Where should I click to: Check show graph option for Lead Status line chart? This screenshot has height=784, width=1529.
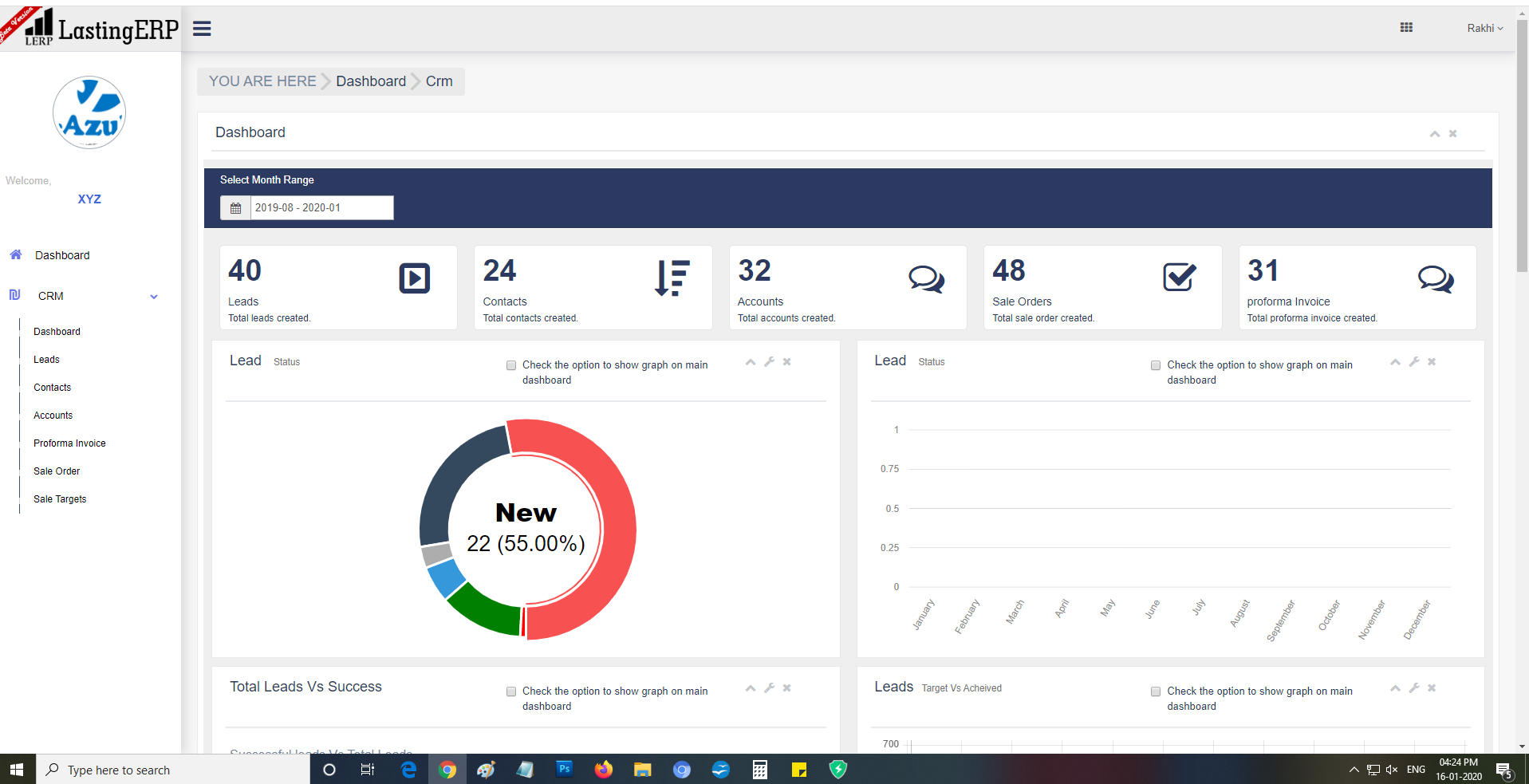[1156, 365]
